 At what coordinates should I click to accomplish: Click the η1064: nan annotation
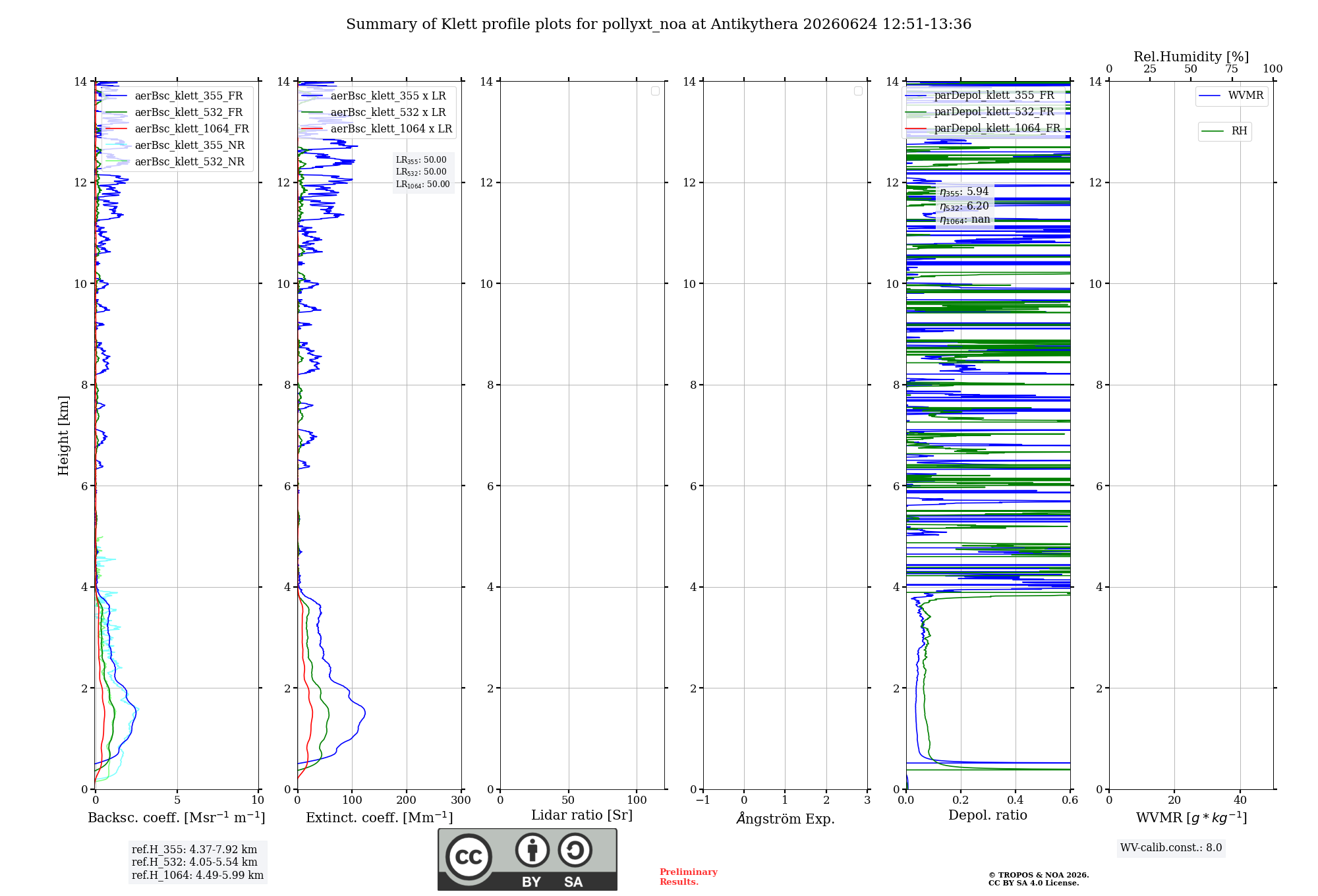coord(965,220)
